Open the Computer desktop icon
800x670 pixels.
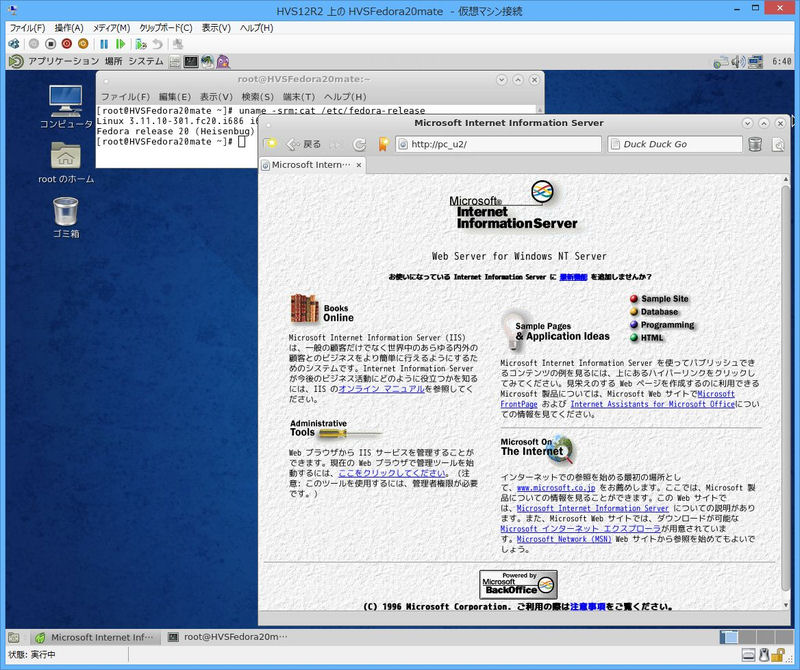pos(66,107)
